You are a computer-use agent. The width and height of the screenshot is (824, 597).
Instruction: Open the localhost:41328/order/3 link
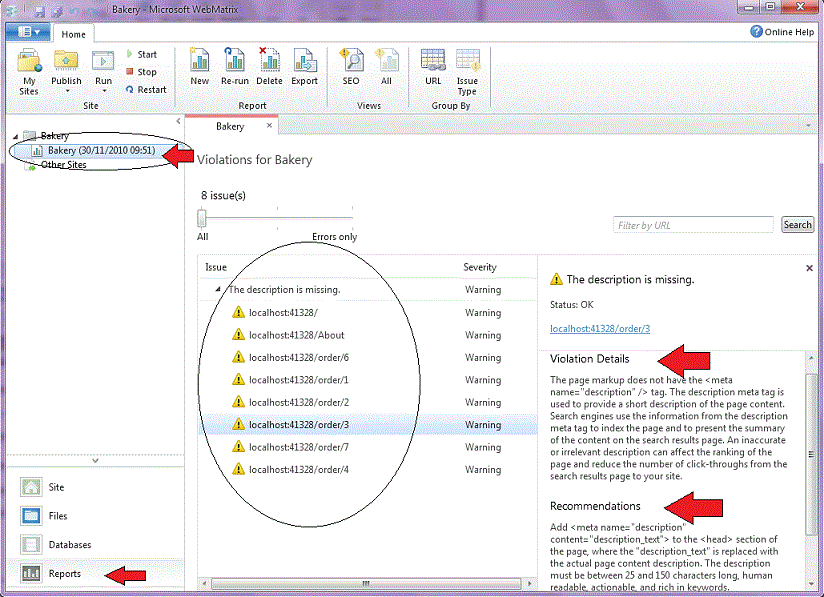(x=600, y=329)
